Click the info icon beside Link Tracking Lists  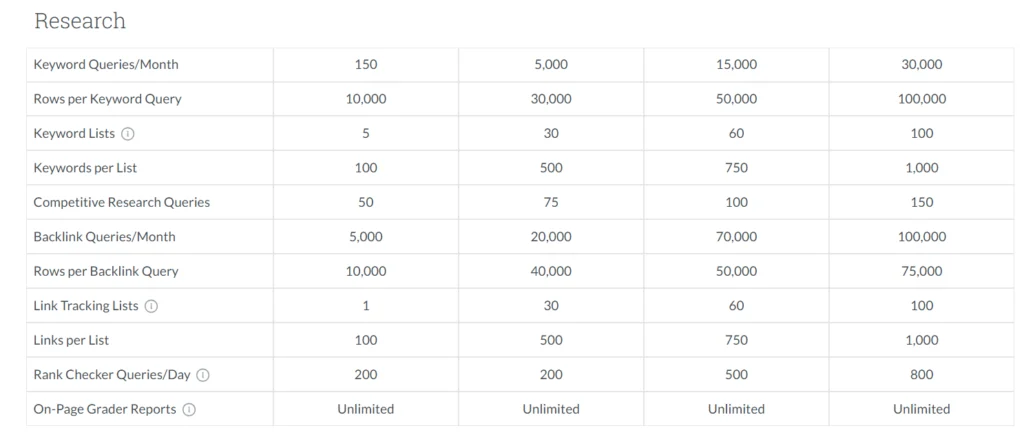(151, 306)
